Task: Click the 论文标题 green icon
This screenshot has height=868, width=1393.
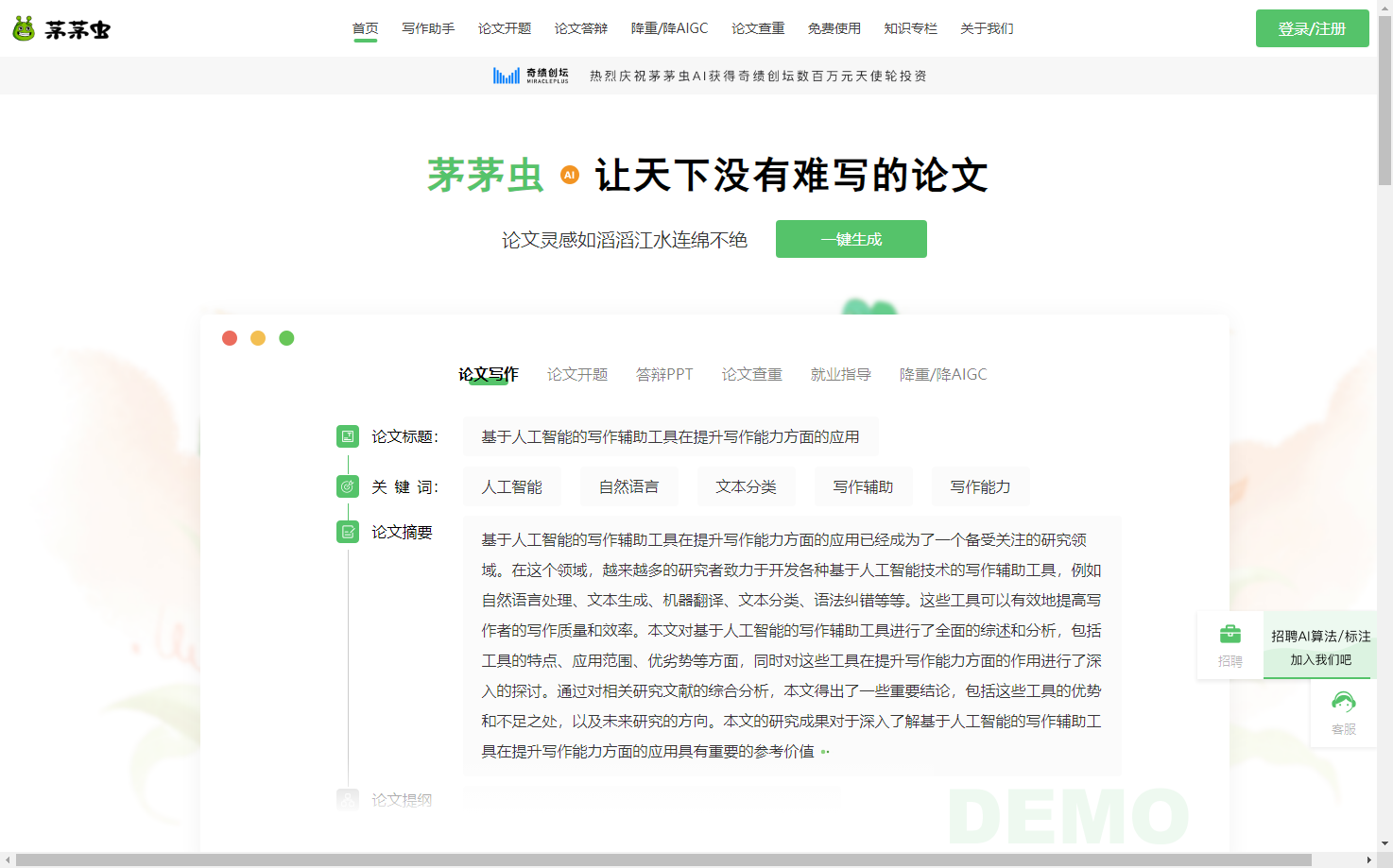Action: tap(348, 436)
